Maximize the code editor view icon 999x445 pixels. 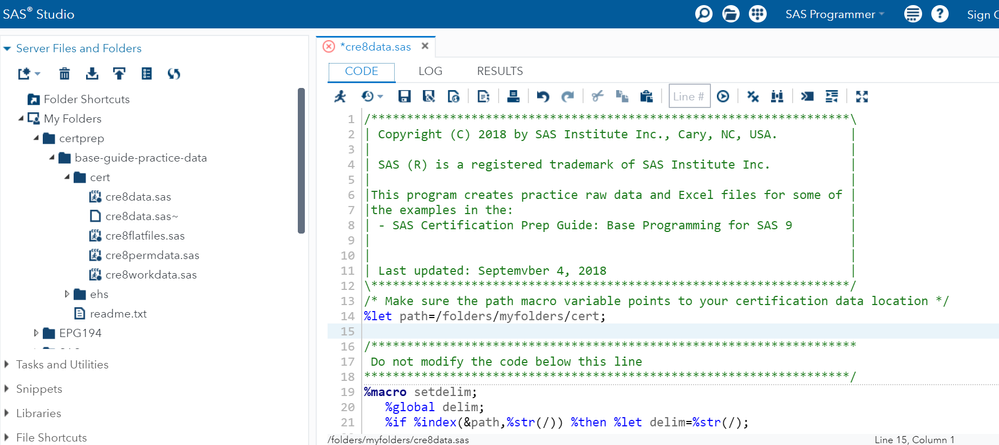point(862,96)
